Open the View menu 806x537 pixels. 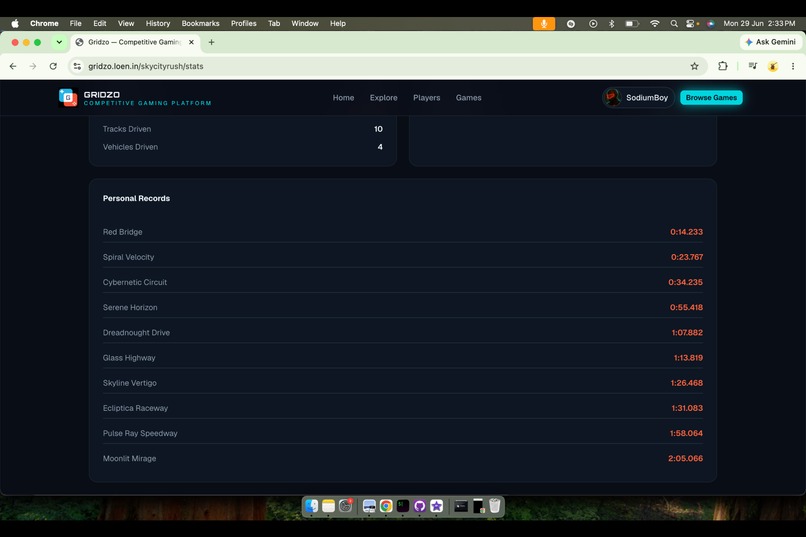[126, 23]
